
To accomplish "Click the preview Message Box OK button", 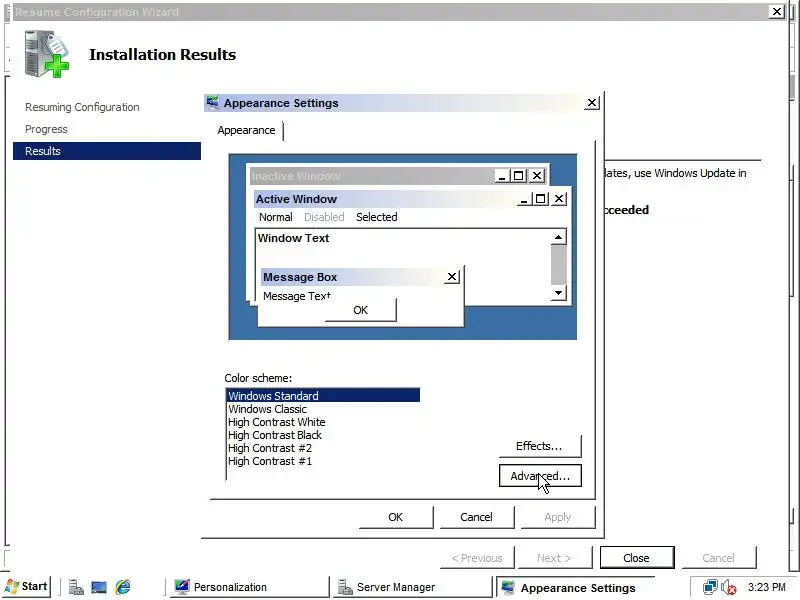I will 360,310.
